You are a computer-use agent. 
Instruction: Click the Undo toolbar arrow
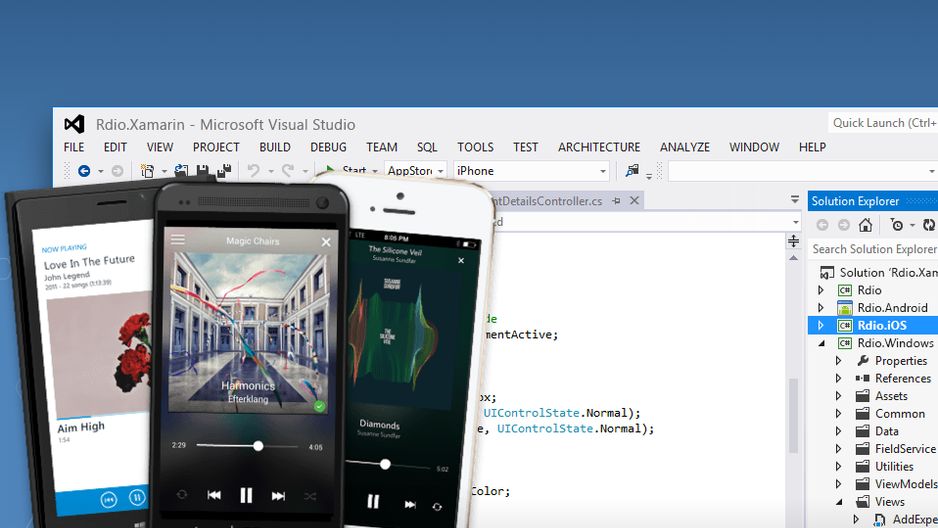(254, 171)
